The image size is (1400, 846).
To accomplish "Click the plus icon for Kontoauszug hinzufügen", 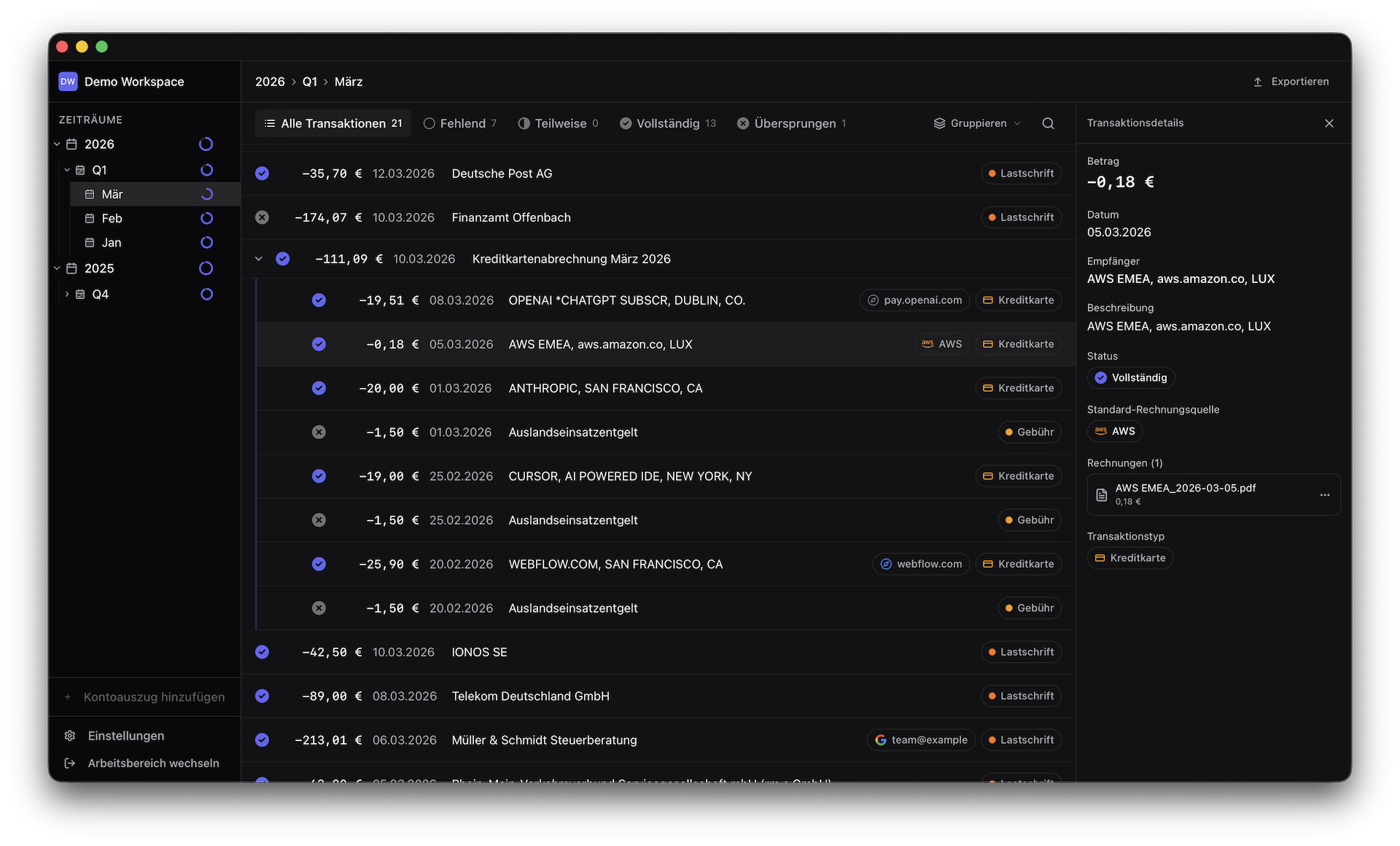I will pyautogui.click(x=68, y=697).
